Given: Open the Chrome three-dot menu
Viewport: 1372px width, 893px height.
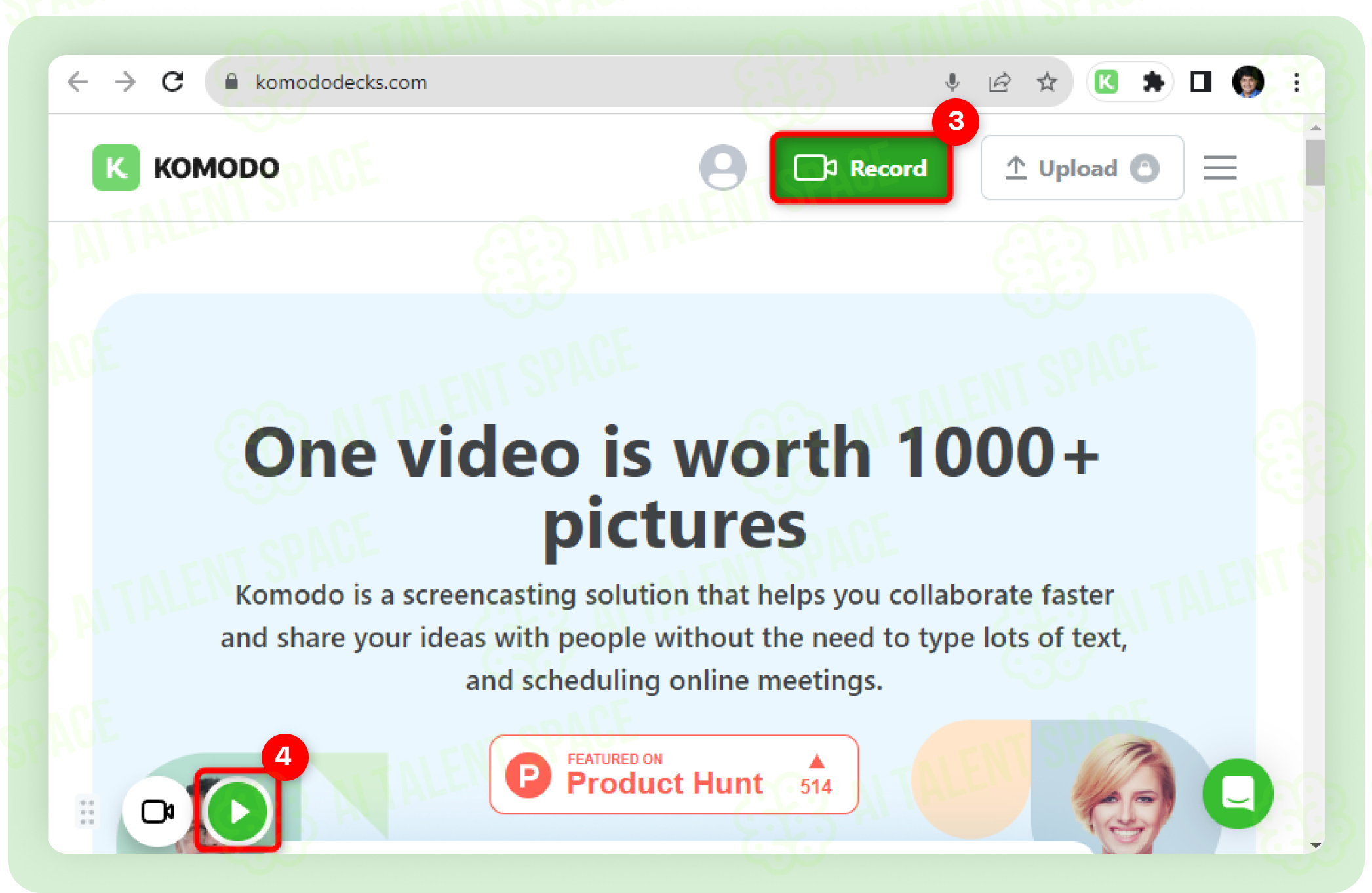Looking at the screenshot, I should click(x=1296, y=82).
